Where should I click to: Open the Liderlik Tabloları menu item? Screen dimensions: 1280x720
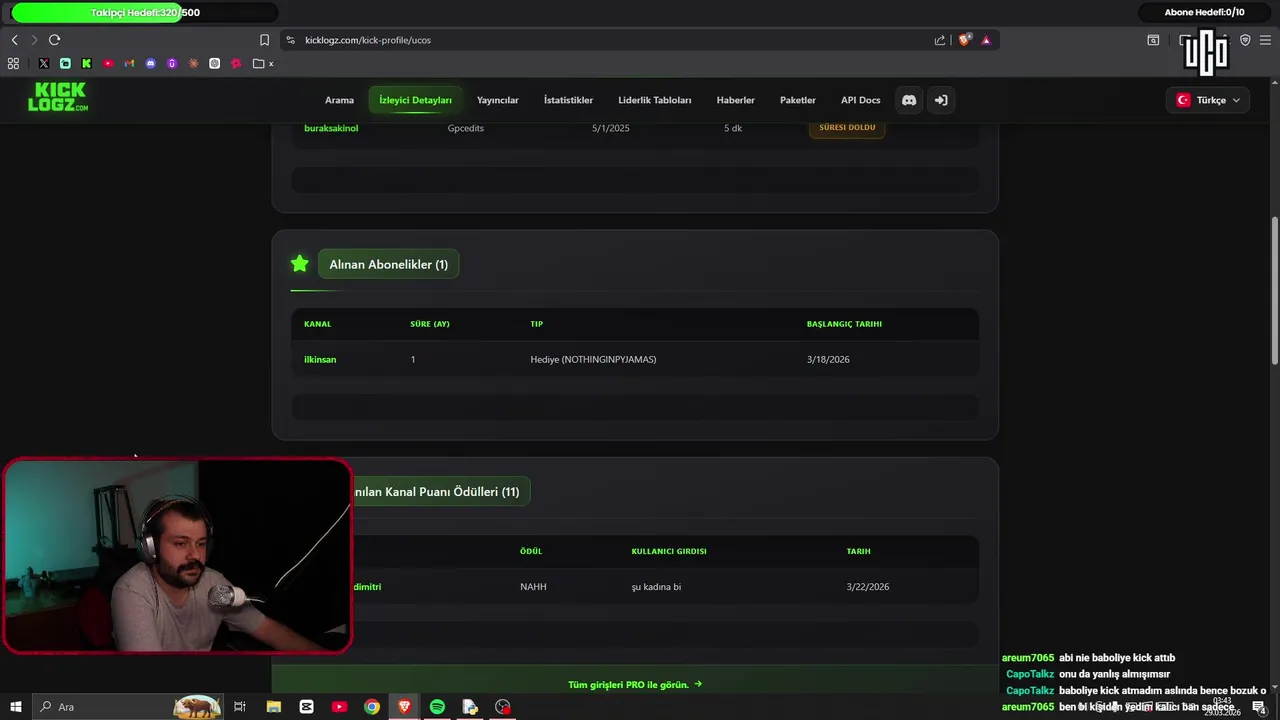pyautogui.click(x=655, y=100)
